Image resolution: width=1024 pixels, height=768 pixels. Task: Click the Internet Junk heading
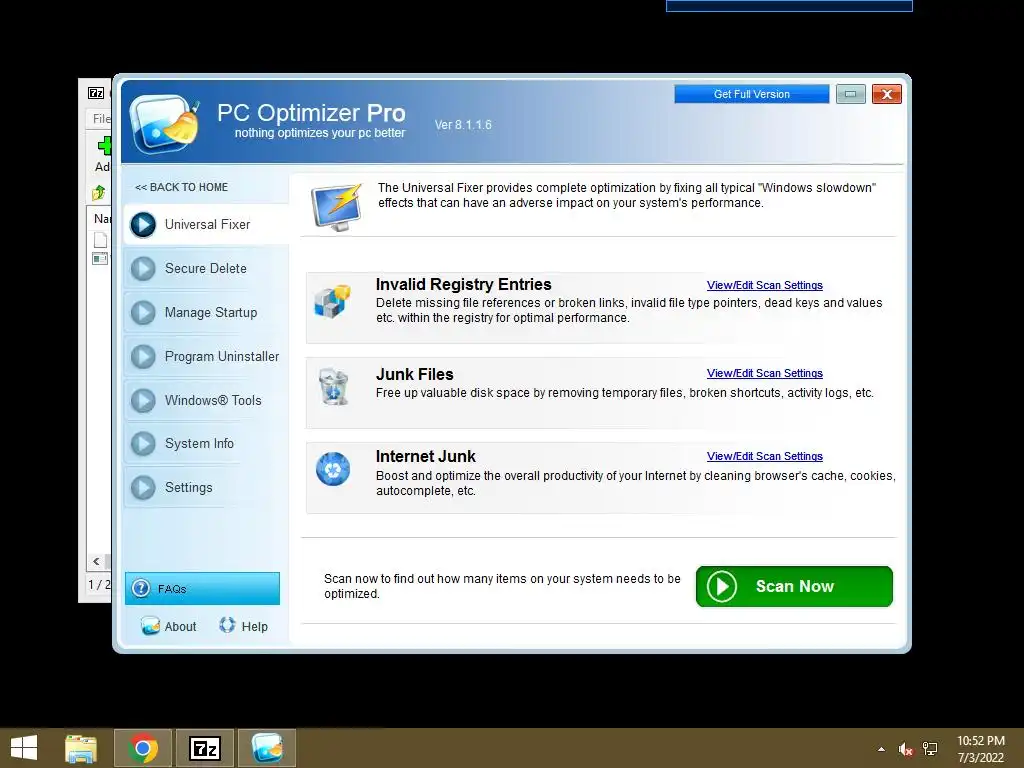click(x=426, y=456)
